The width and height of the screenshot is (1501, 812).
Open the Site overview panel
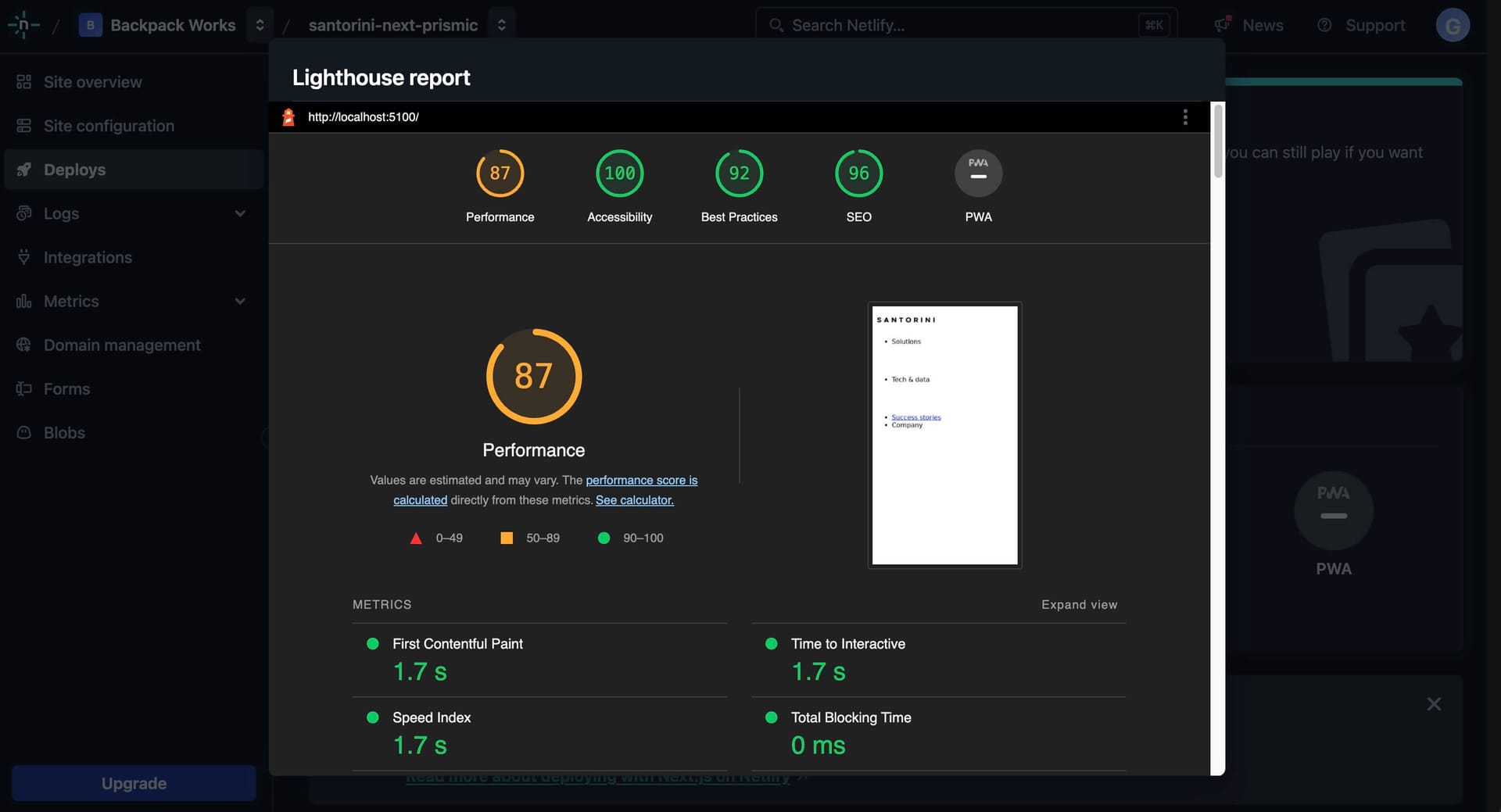click(91, 81)
